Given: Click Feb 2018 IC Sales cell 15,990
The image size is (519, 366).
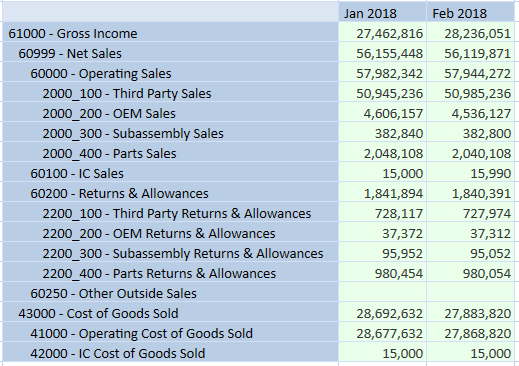Looking at the screenshot, I should pyautogui.click(x=471, y=172).
